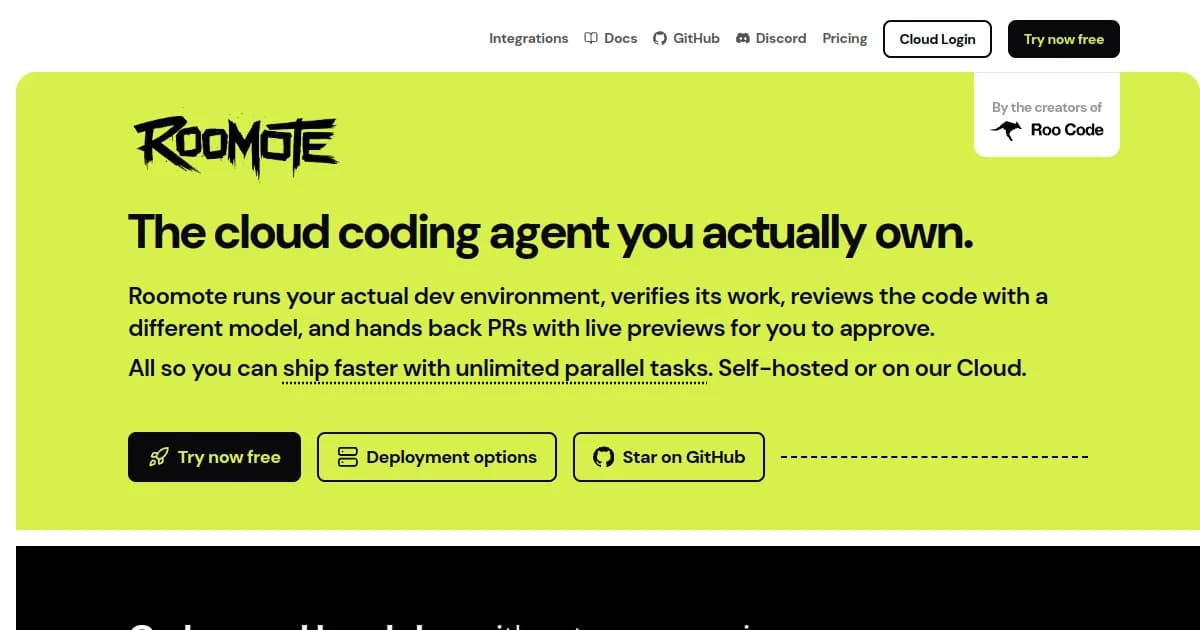The height and width of the screenshot is (630, 1200).
Task: Click the Cloud Login button
Action: click(937, 39)
